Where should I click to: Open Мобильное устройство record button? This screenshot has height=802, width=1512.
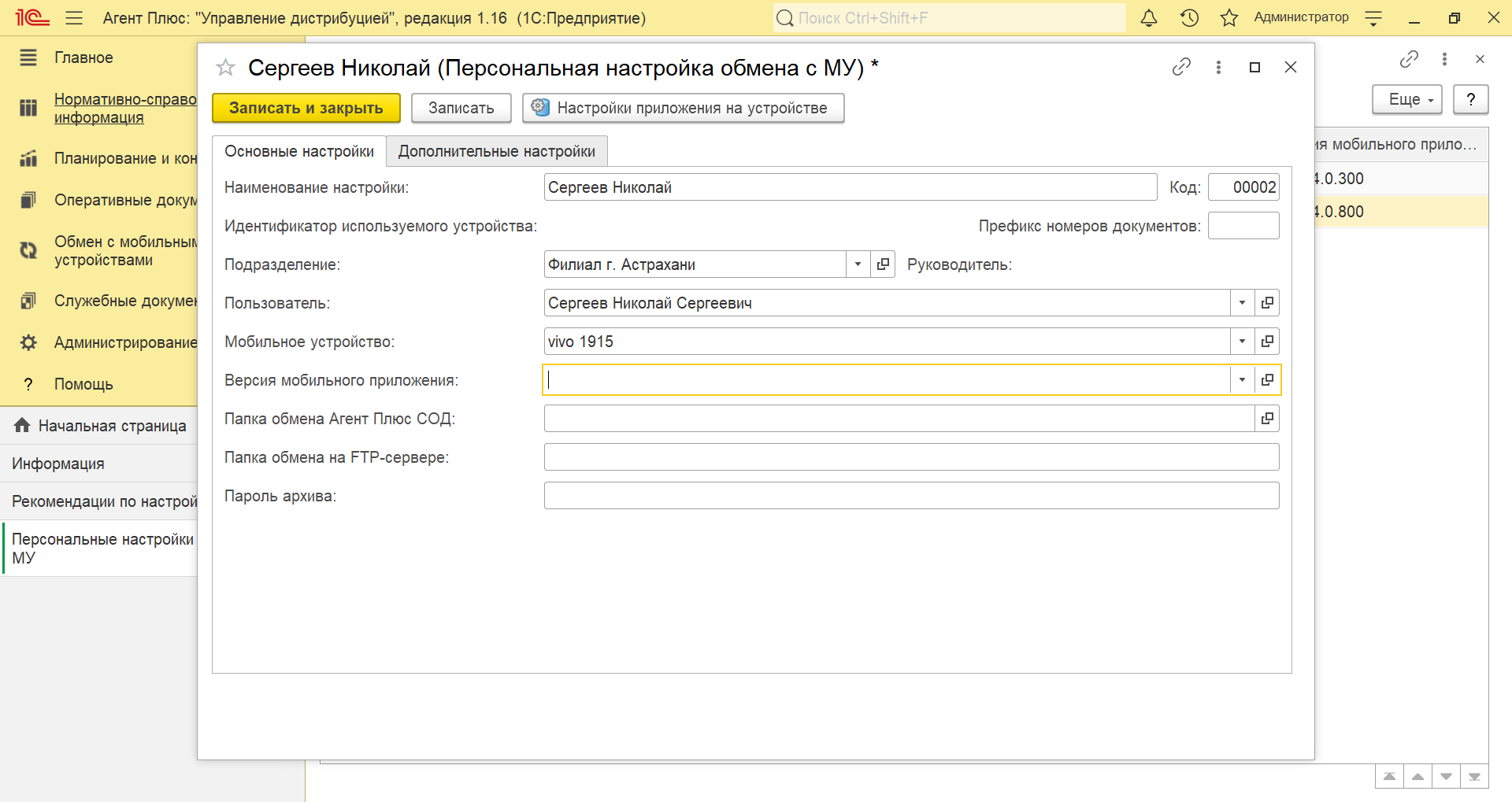(1267, 342)
